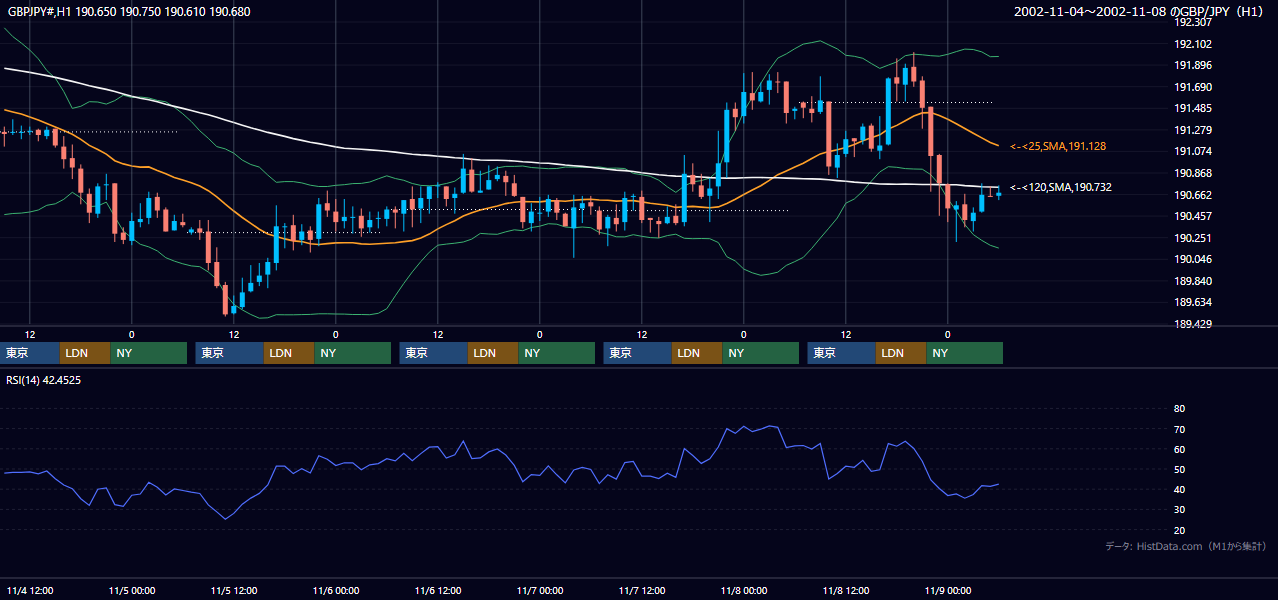Click the RSI(14) 42.4525 indicator label

click(44, 380)
